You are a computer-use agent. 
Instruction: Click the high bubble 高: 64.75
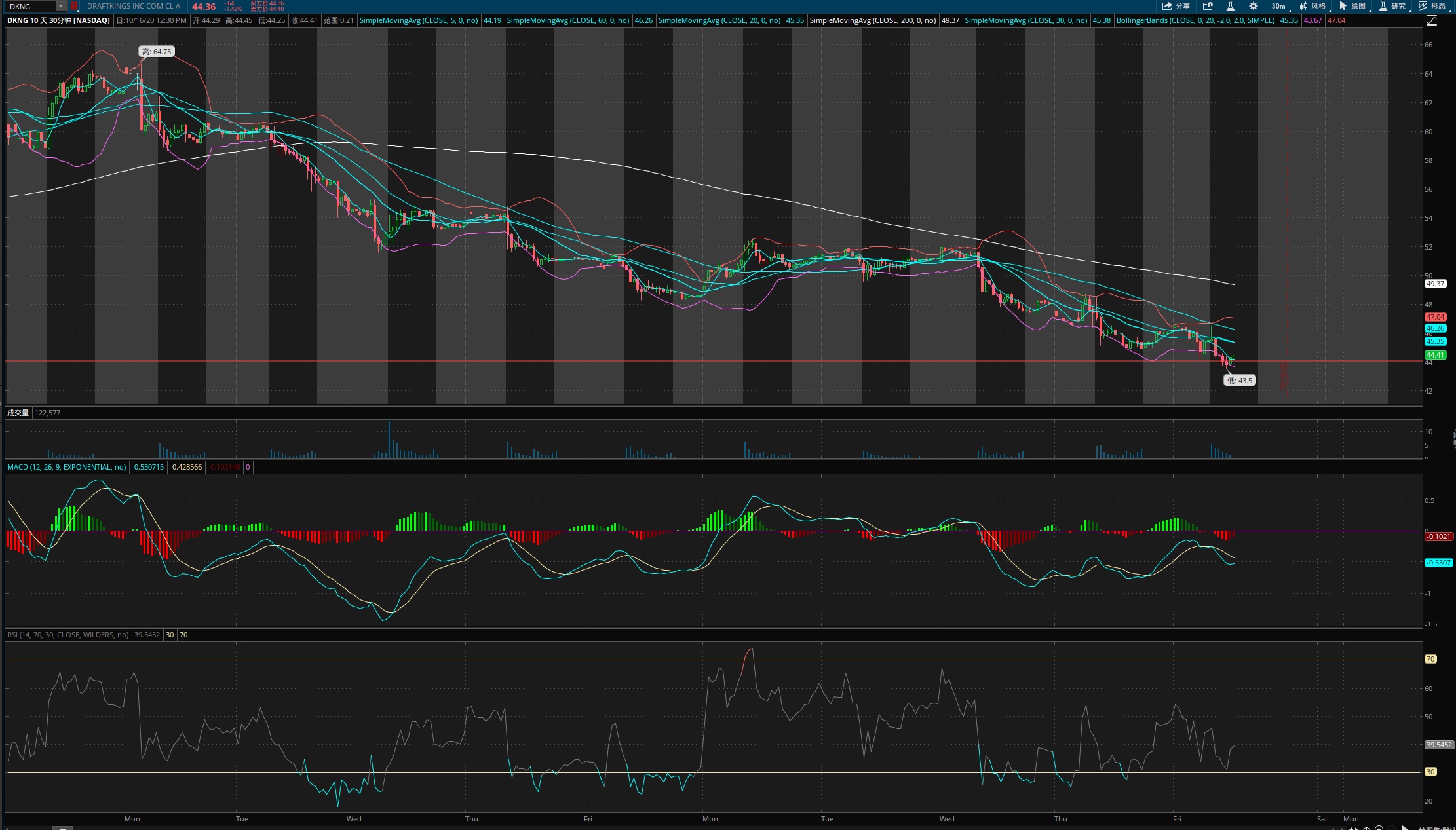pyautogui.click(x=157, y=52)
